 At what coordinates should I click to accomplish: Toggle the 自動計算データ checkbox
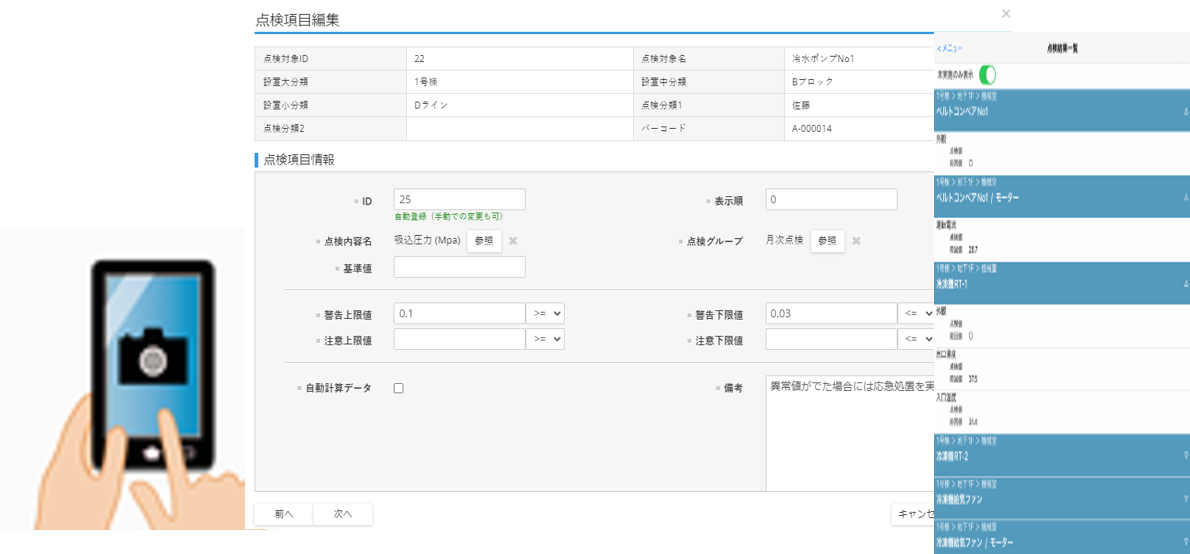398,388
